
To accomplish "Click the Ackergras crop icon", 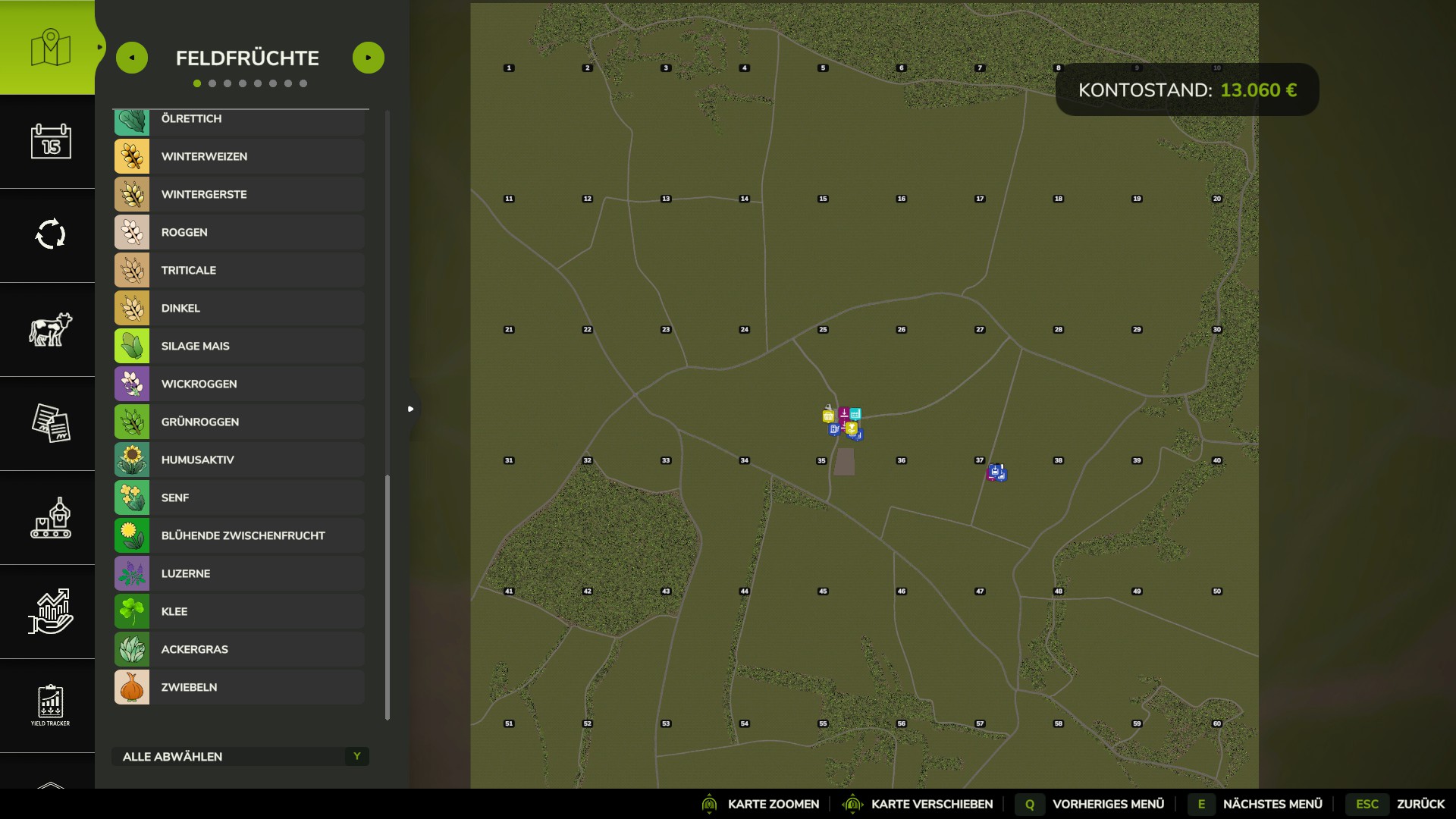I will click(132, 649).
